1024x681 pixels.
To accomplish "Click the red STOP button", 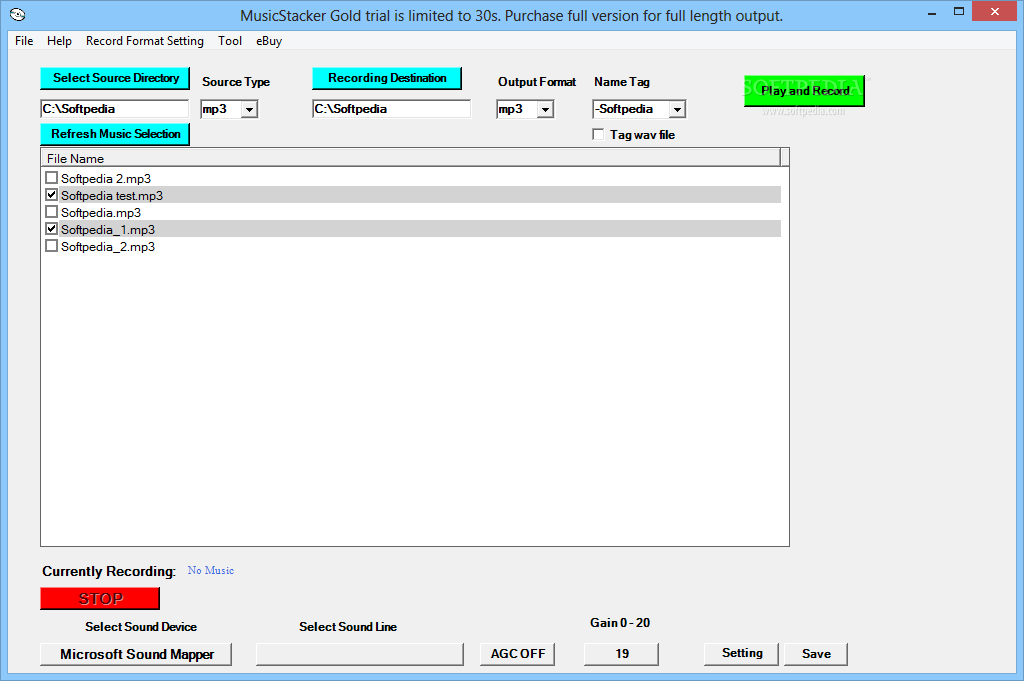I will tap(100, 599).
